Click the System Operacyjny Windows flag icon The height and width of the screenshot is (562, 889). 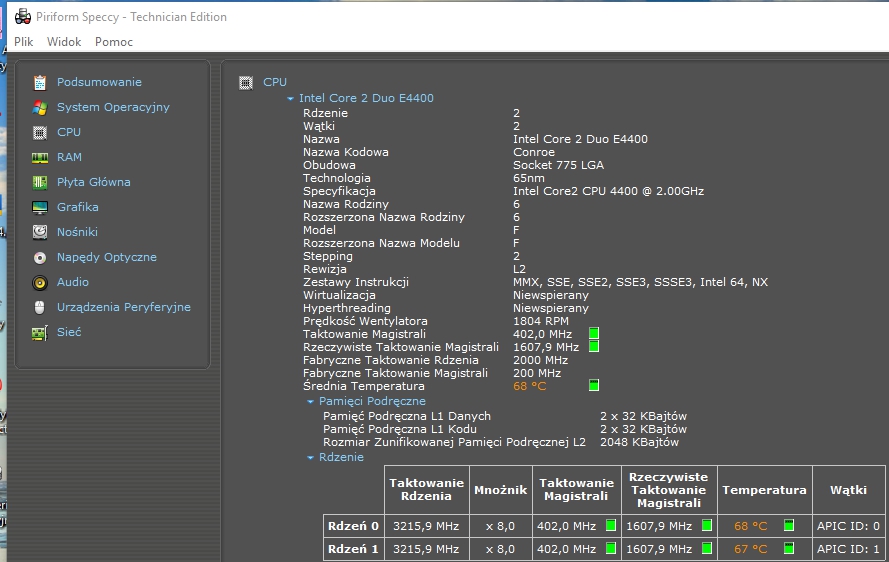point(40,108)
